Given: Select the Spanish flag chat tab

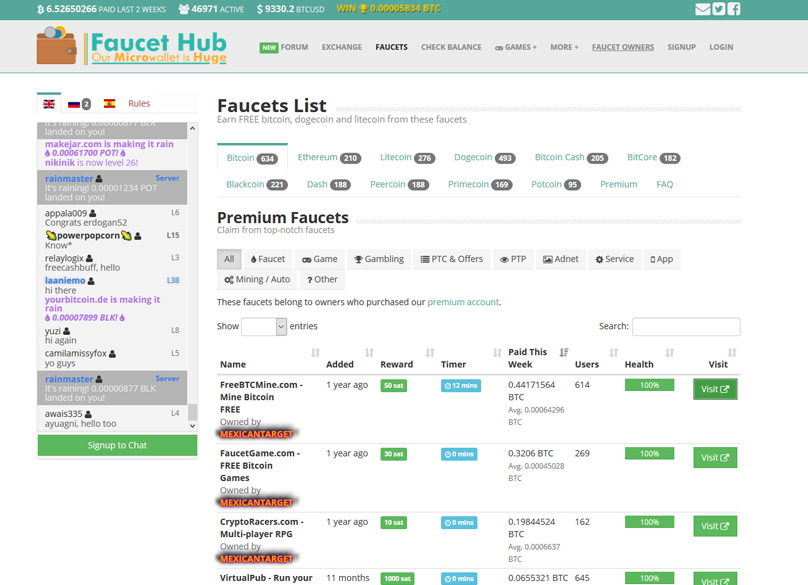Looking at the screenshot, I should [x=109, y=104].
